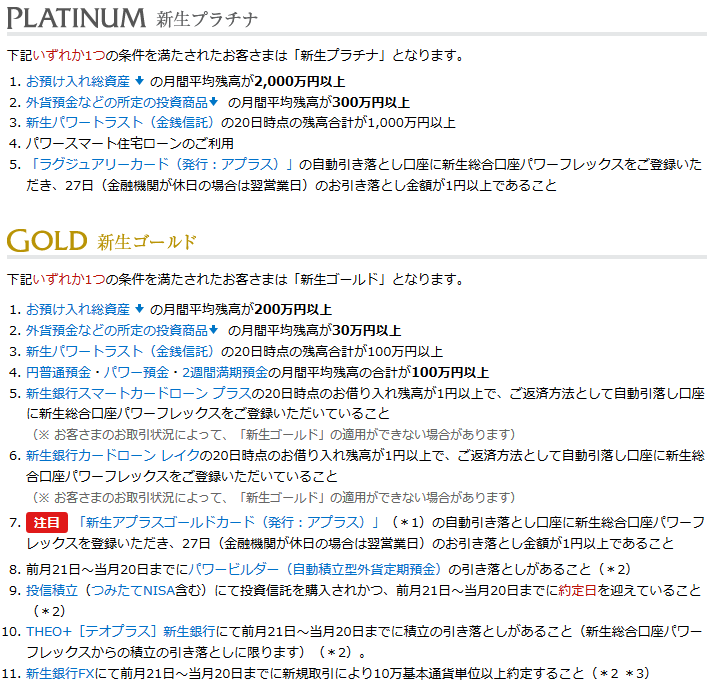Open お預け入れ総資産 link in Gold section
Image resolution: width=719 pixels, height=691 pixels.
77,309
